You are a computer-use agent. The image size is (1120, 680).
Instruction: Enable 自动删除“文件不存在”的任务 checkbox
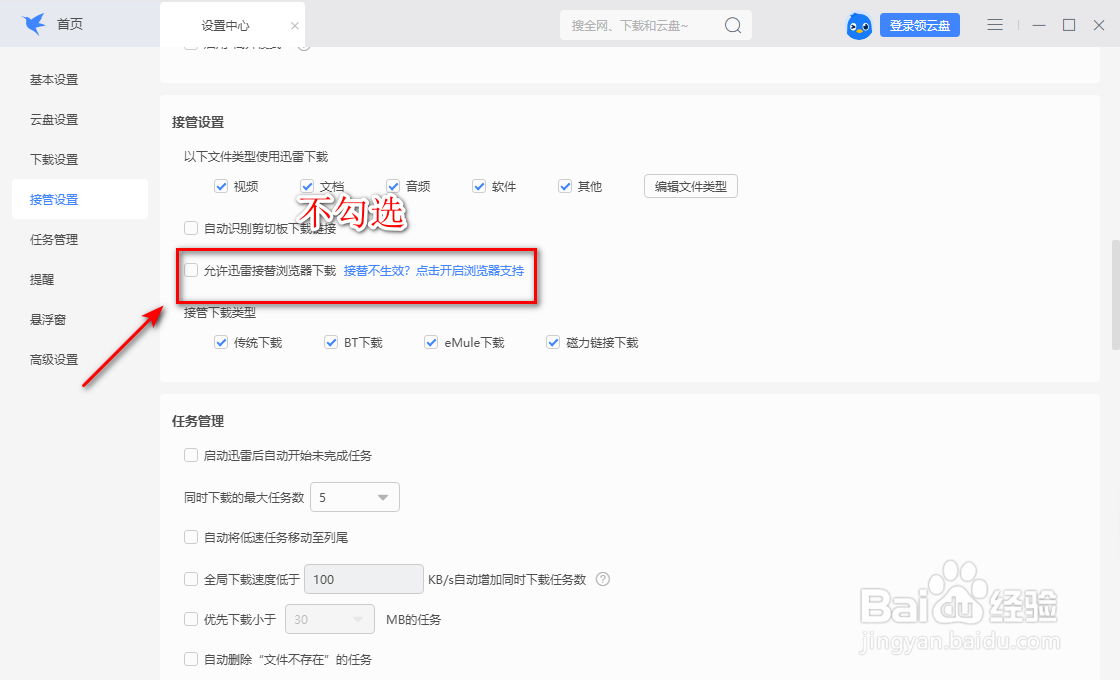(x=191, y=659)
